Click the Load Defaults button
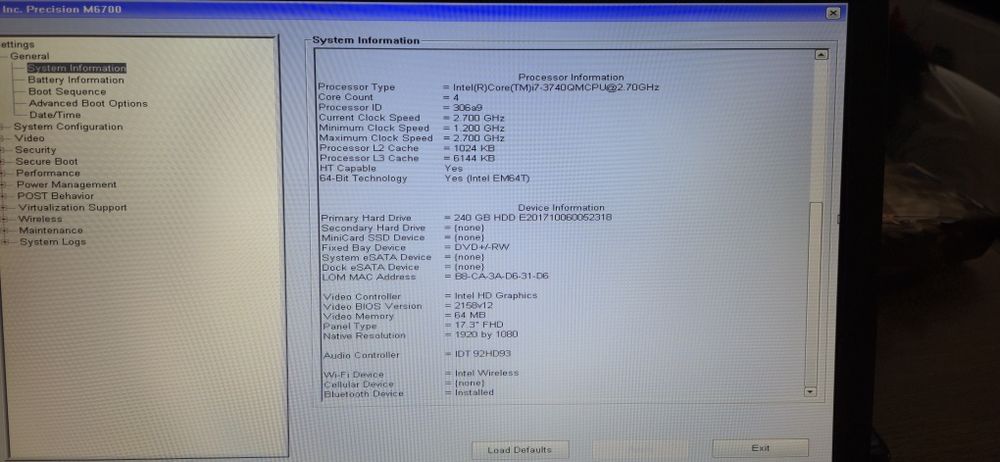This screenshot has height=462, width=1000. coord(519,450)
